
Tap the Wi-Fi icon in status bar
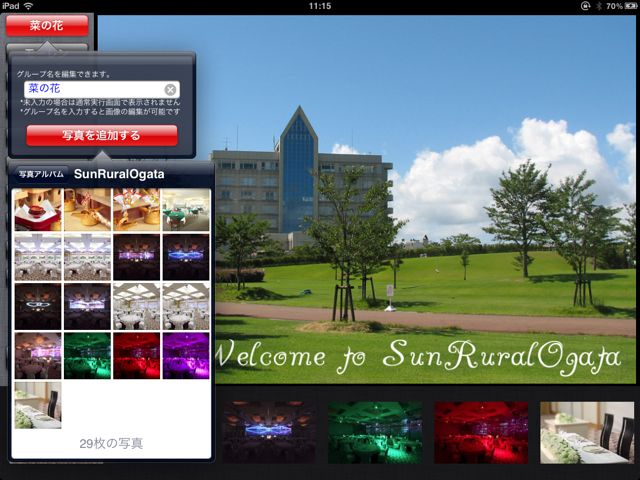(28, 6)
